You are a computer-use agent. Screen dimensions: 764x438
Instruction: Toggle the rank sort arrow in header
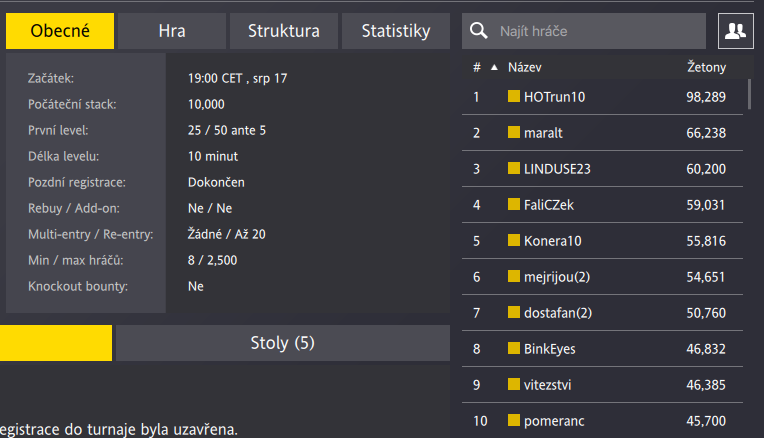point(494,67)
